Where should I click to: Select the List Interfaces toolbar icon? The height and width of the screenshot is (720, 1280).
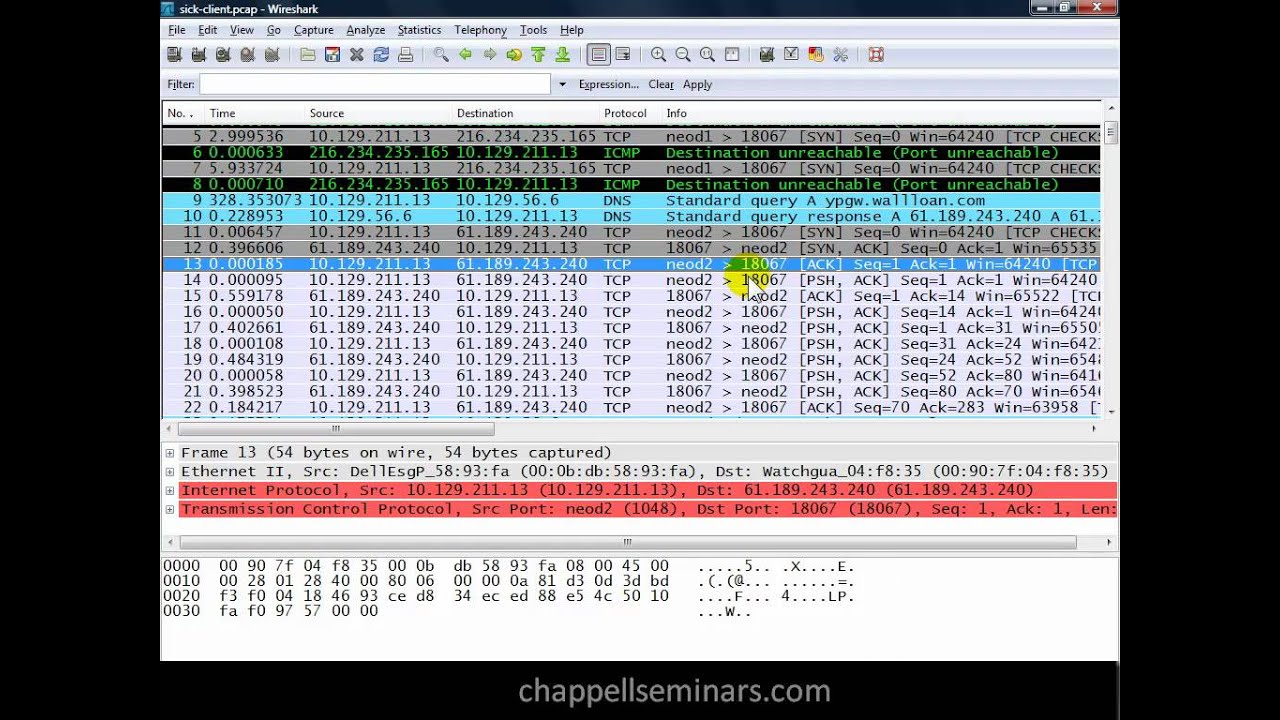point(173,54)
